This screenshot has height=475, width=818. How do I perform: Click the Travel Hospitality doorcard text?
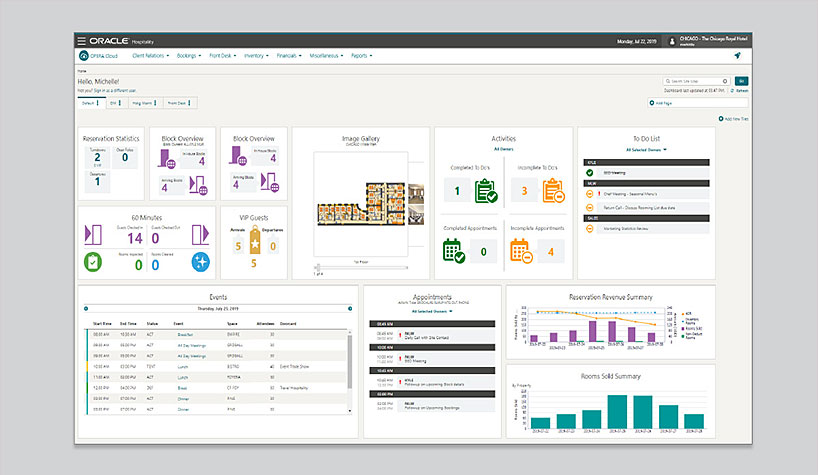click(x=294, y=388)
